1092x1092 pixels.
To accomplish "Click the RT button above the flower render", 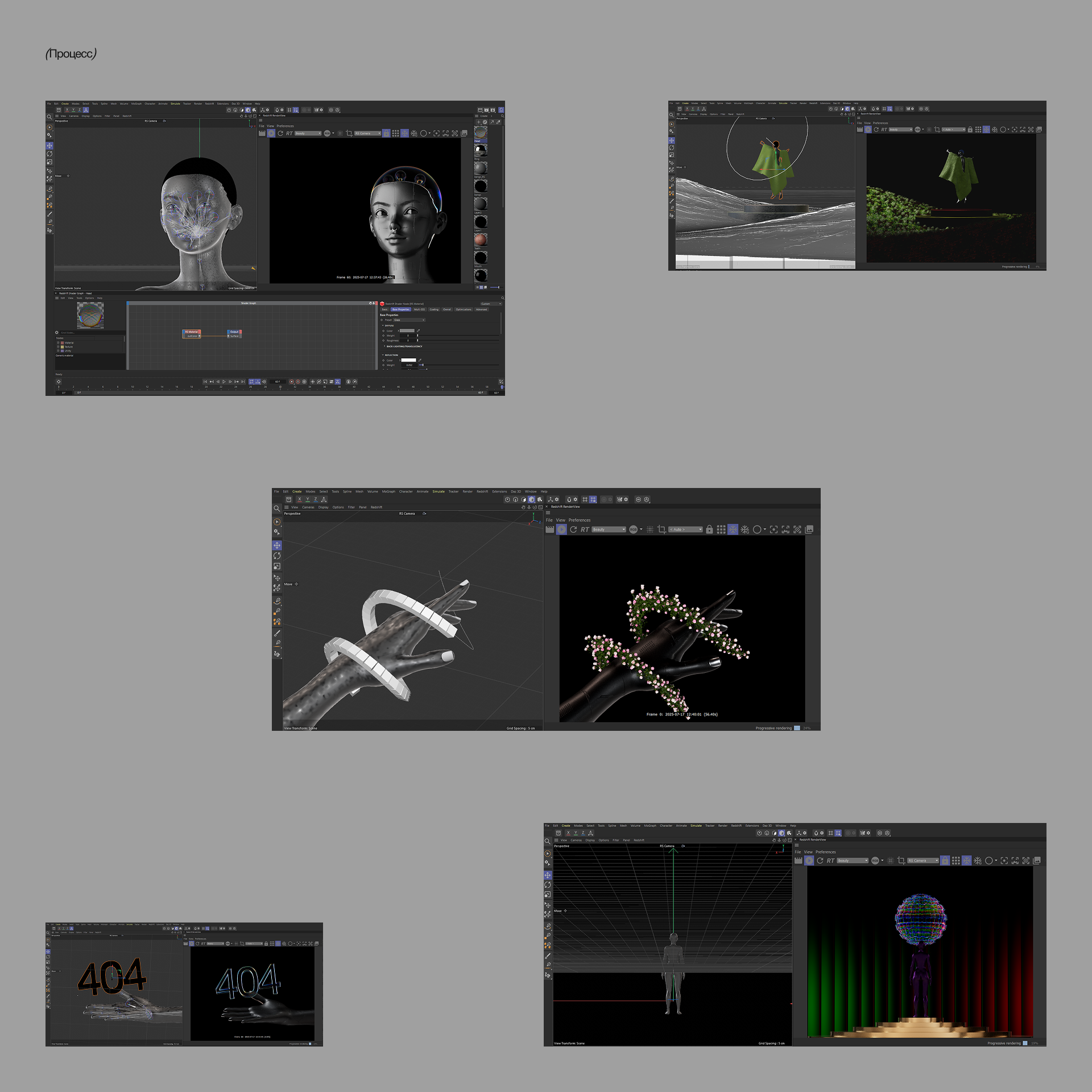I will click(585, 530).
